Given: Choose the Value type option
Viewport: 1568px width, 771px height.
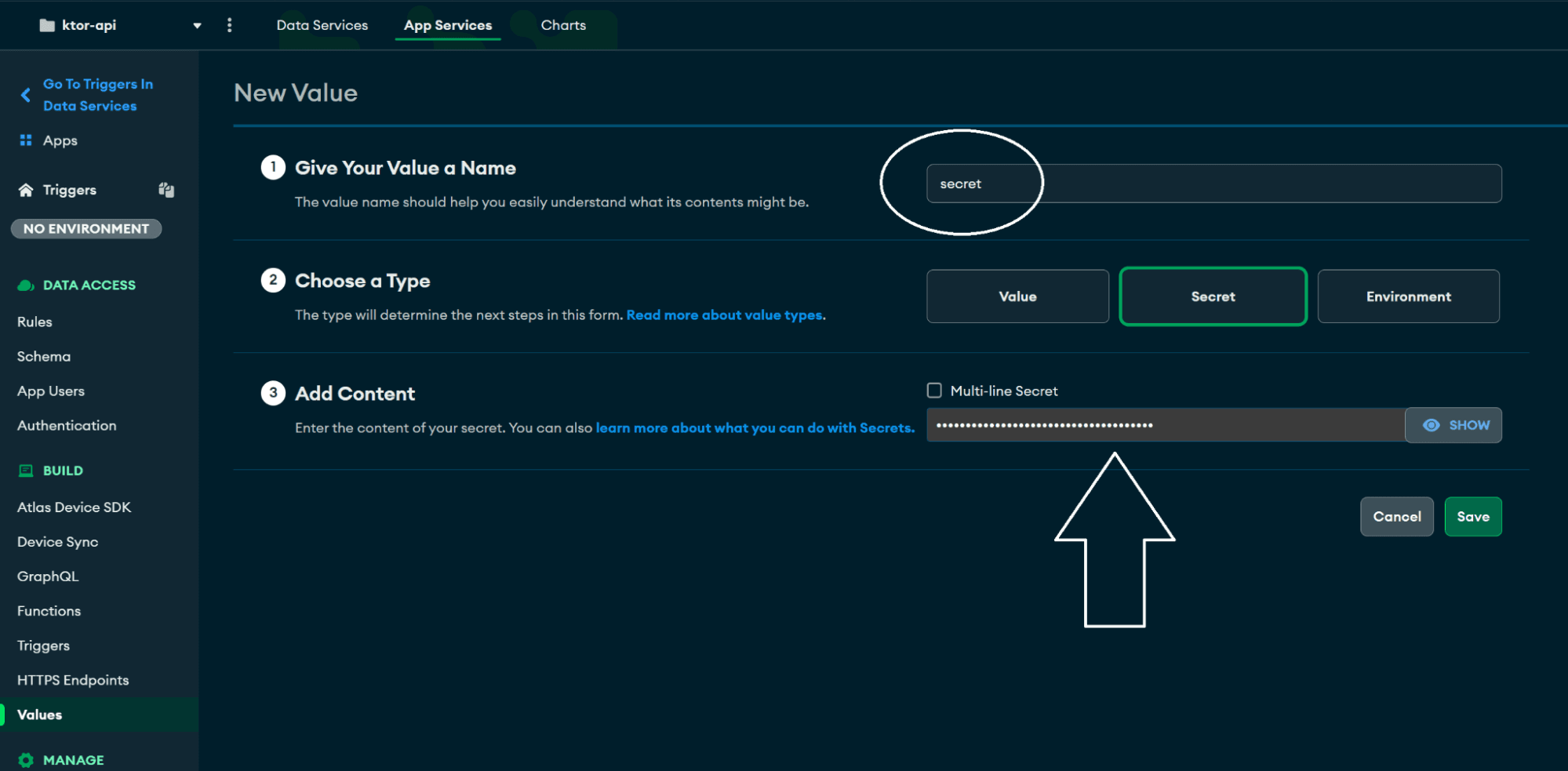Looking at the screenshot, I should coord(1017,296).
